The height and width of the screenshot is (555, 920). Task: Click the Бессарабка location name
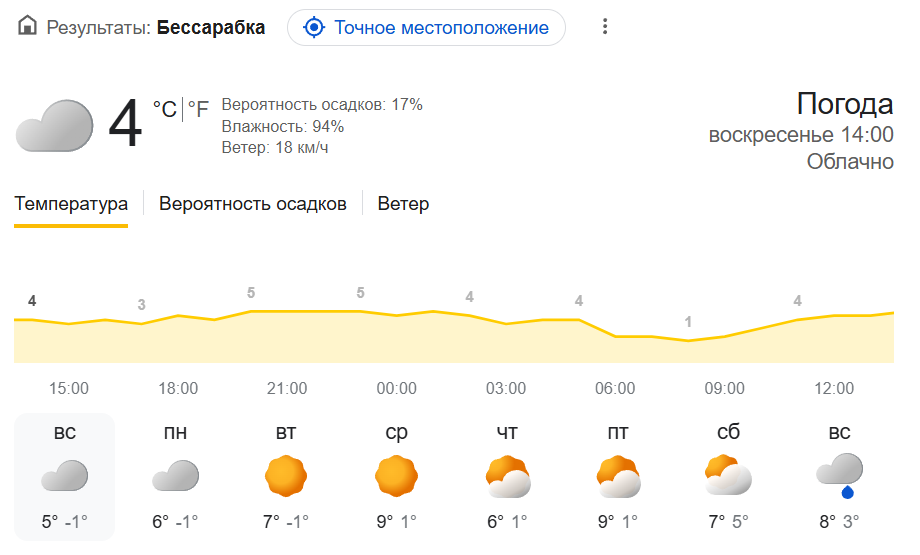(x=211, y=27)
